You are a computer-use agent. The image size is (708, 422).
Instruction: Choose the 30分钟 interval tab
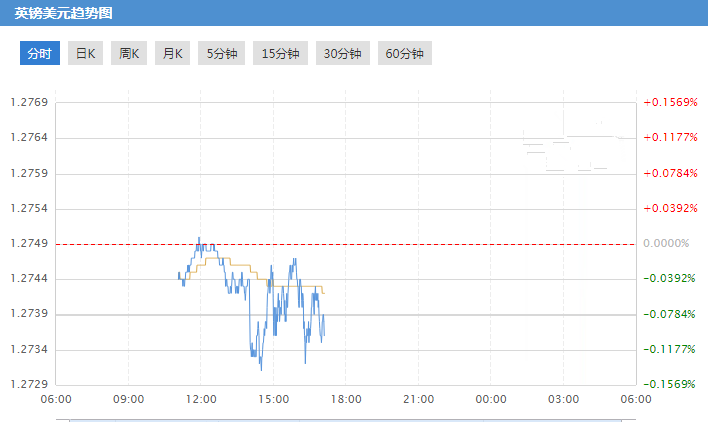pos(342,54)
